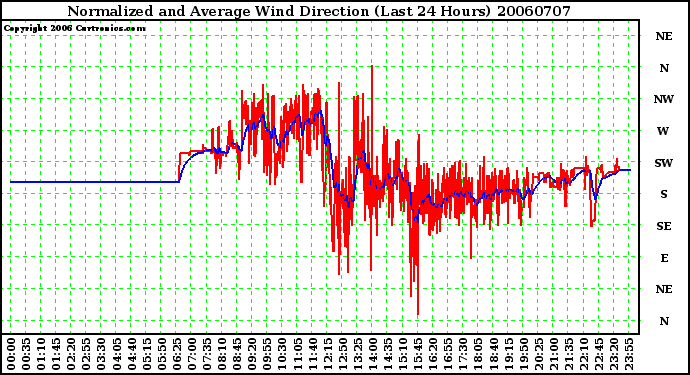Click the 06:25 time label

coord(176,354)
